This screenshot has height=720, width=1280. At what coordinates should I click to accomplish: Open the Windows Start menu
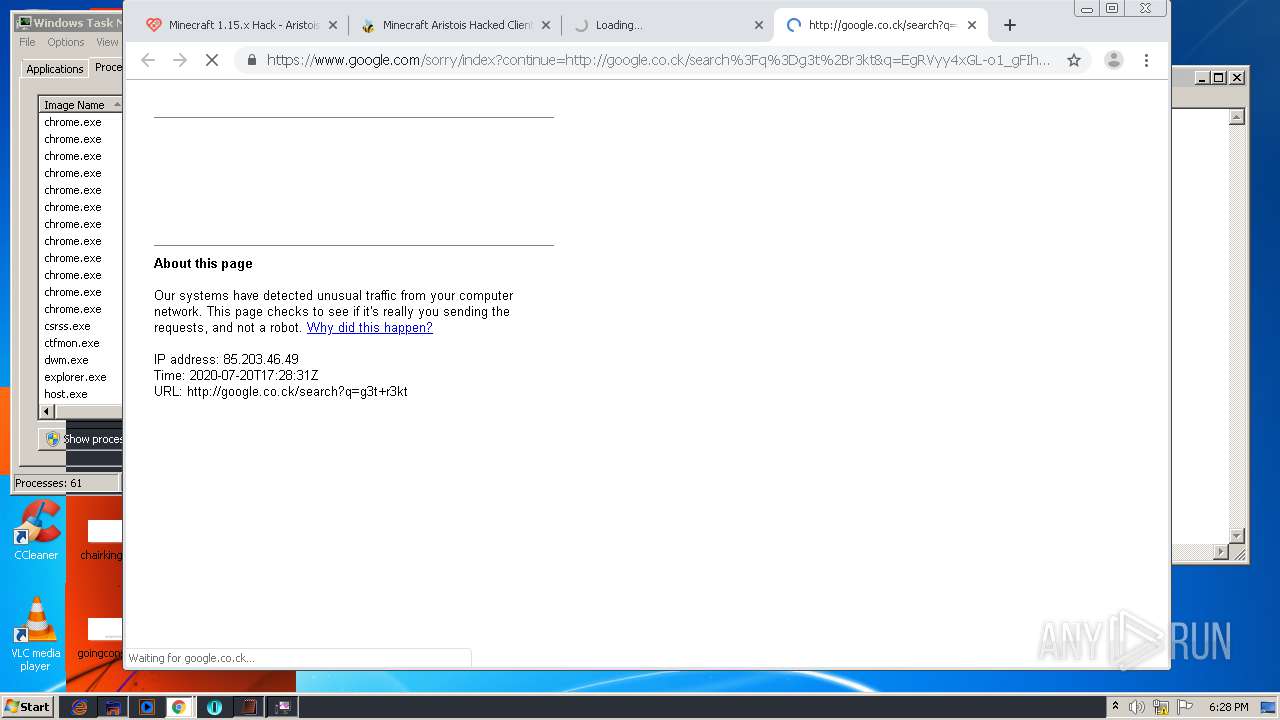pyautogui.click(x=27, y=707)
